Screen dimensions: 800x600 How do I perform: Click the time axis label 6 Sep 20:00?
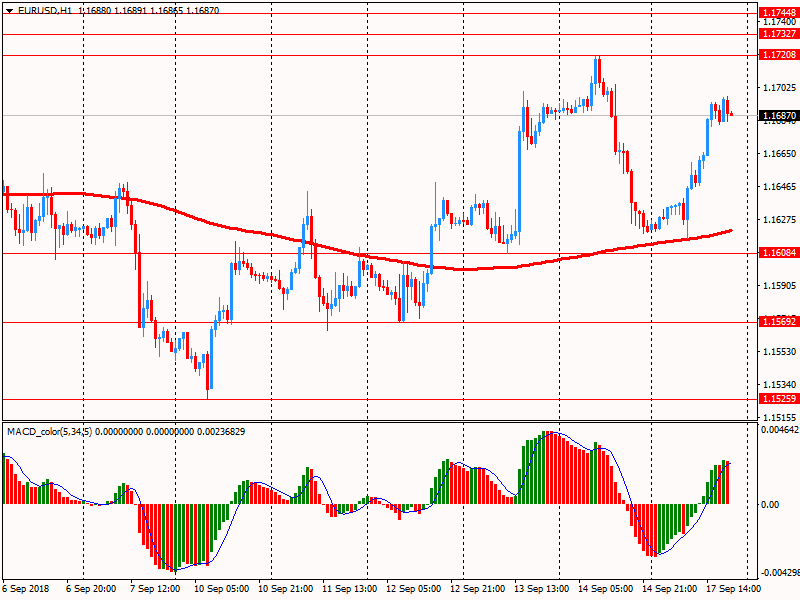pyautogui.click(x=91, y=589)
